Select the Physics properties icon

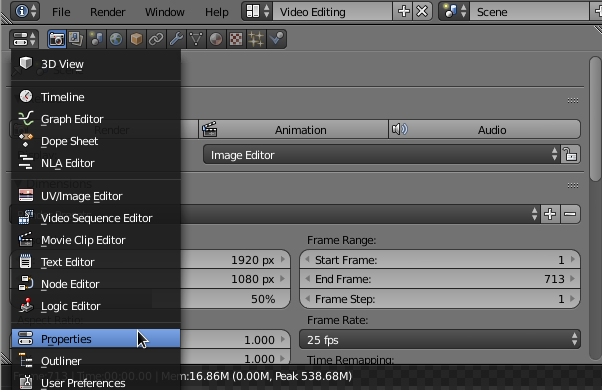(276, 39)
